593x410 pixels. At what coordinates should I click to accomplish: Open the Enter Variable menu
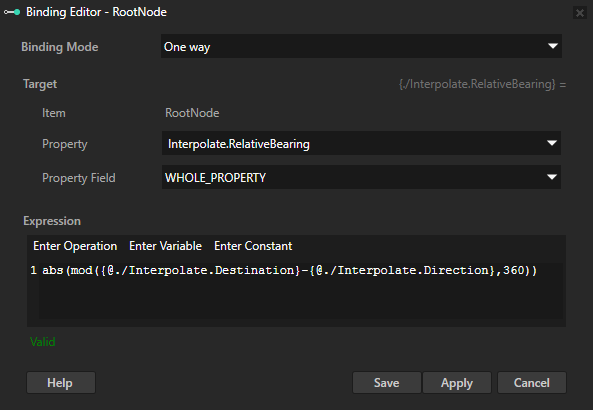[x=165, y=246]
